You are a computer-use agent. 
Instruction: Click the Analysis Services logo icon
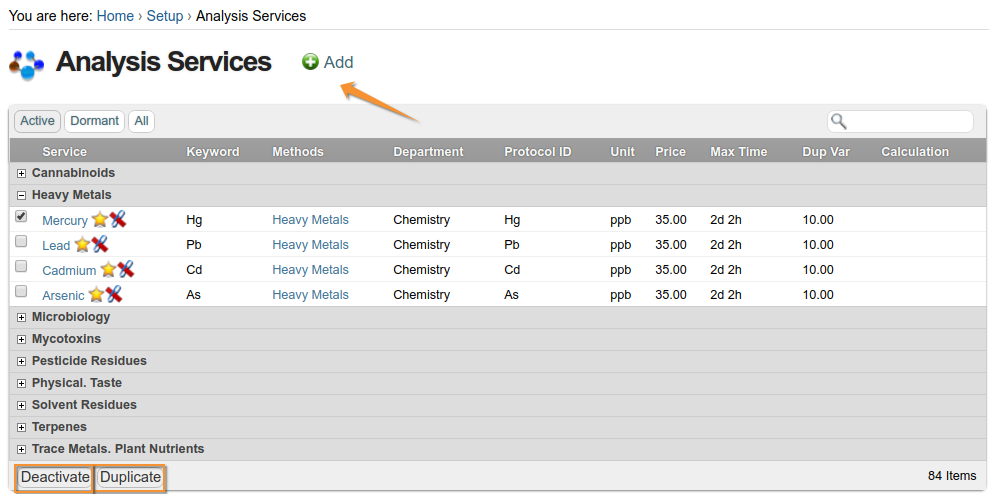click(27, 63)
